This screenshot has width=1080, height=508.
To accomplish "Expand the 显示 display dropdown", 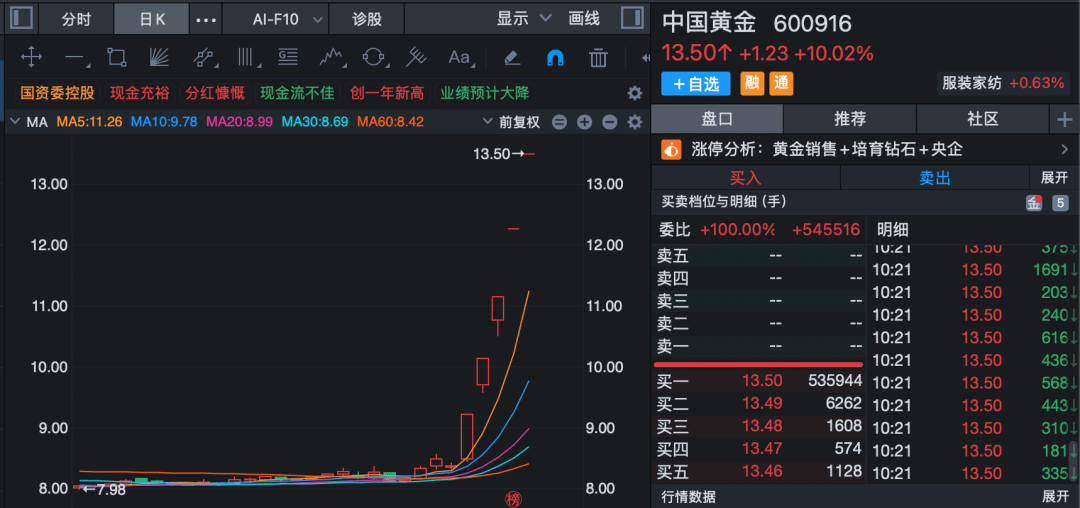I will [524, 19].
